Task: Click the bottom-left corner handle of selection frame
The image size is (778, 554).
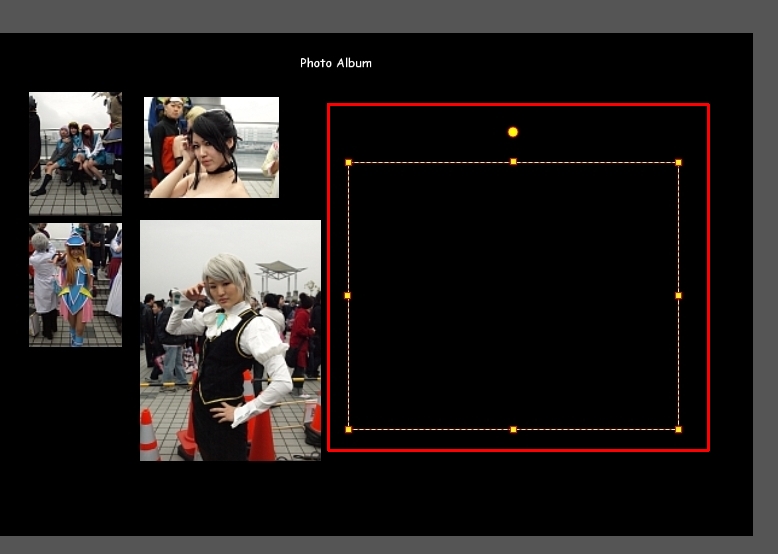Action: 348,430
